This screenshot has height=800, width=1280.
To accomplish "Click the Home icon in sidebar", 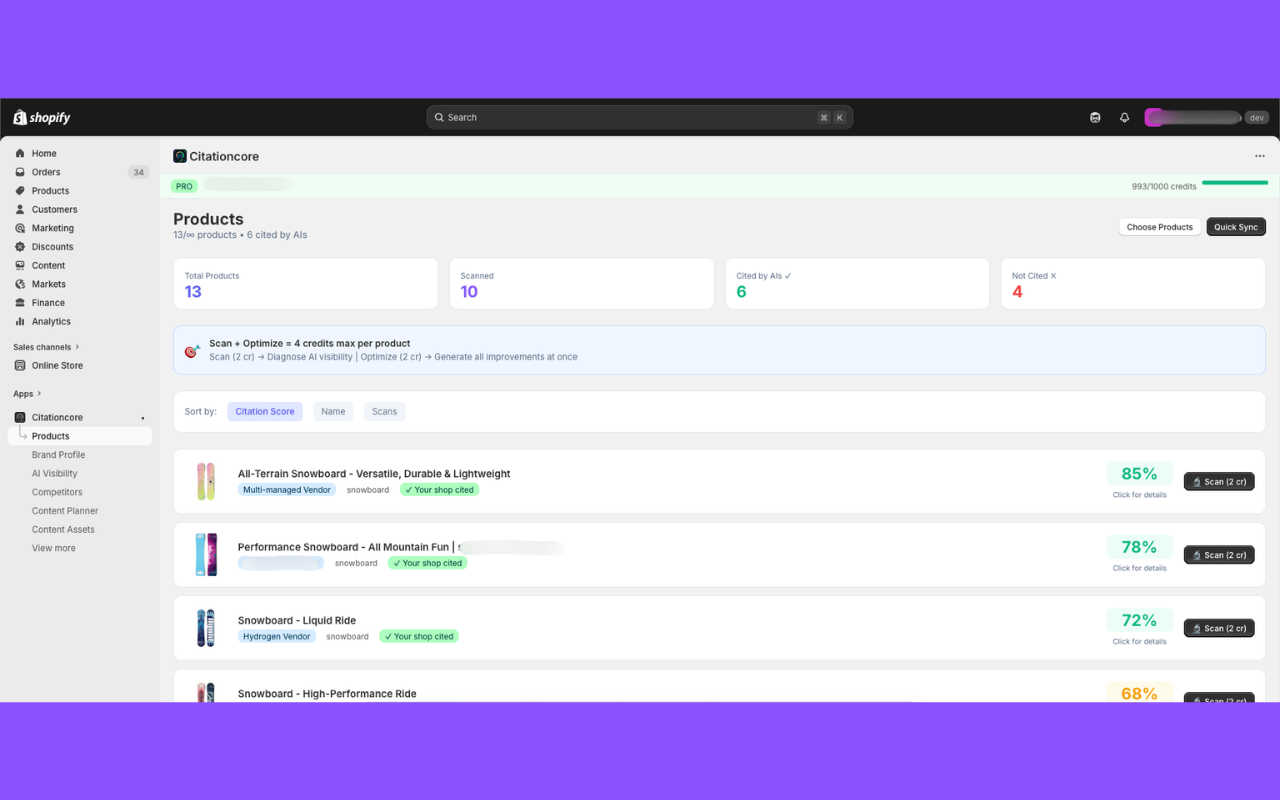I will [x=20, y=154].
